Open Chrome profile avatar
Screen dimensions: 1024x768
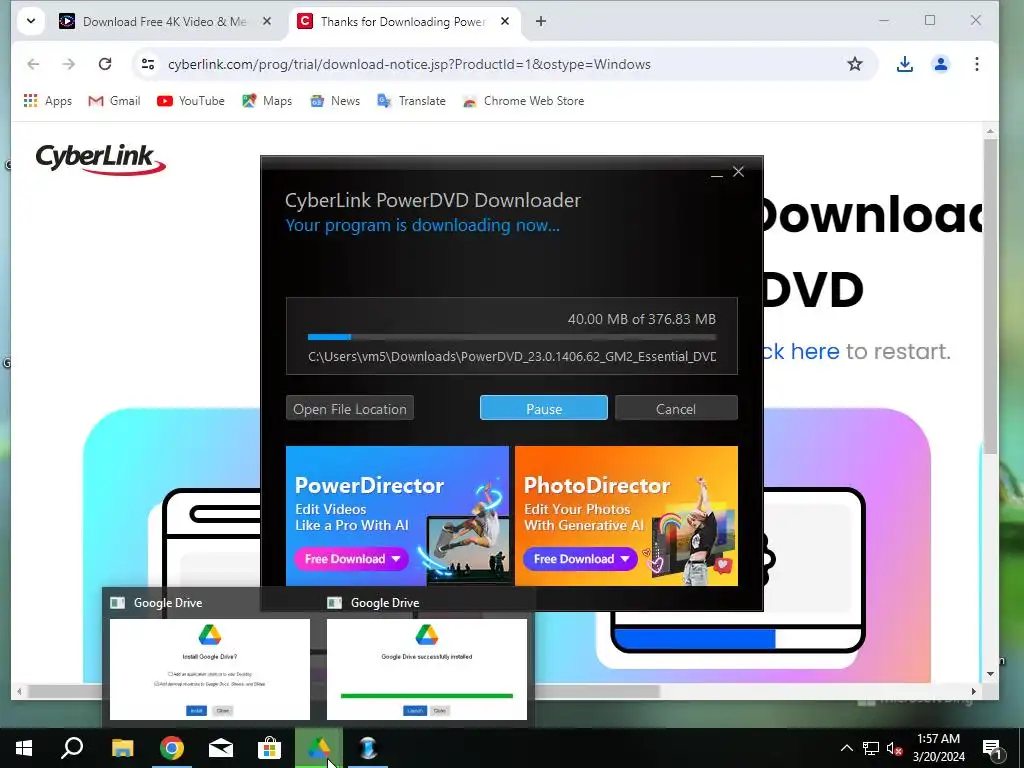point(940,64)
